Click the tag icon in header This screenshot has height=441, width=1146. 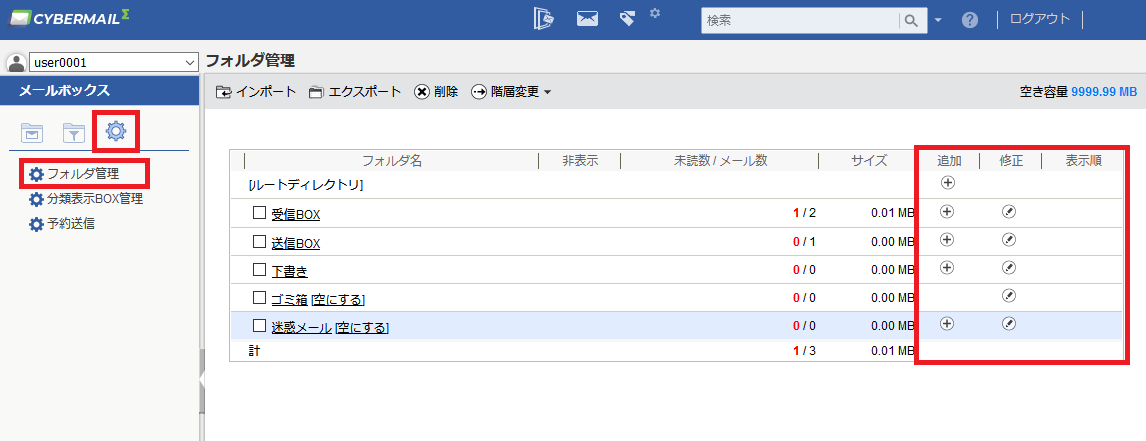click(626, 19)
